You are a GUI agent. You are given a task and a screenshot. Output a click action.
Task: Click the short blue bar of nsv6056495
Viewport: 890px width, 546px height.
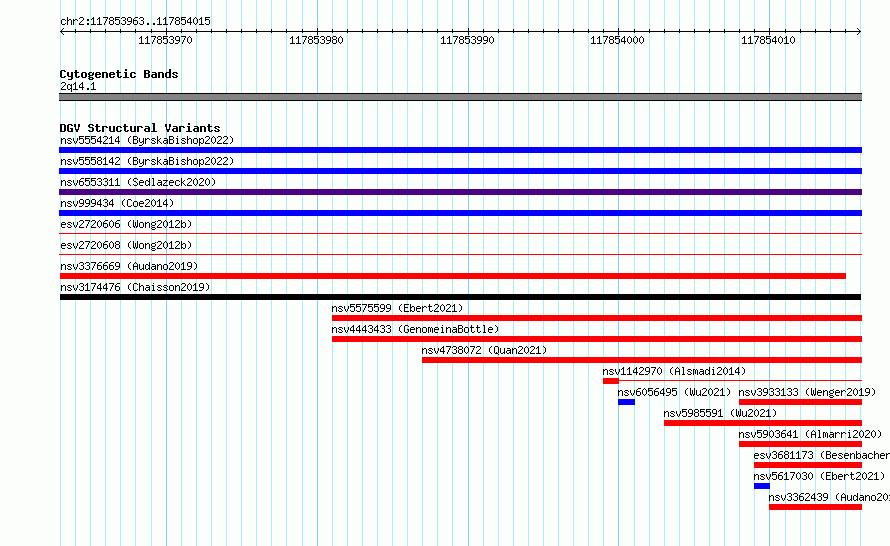tap(627, 402)
